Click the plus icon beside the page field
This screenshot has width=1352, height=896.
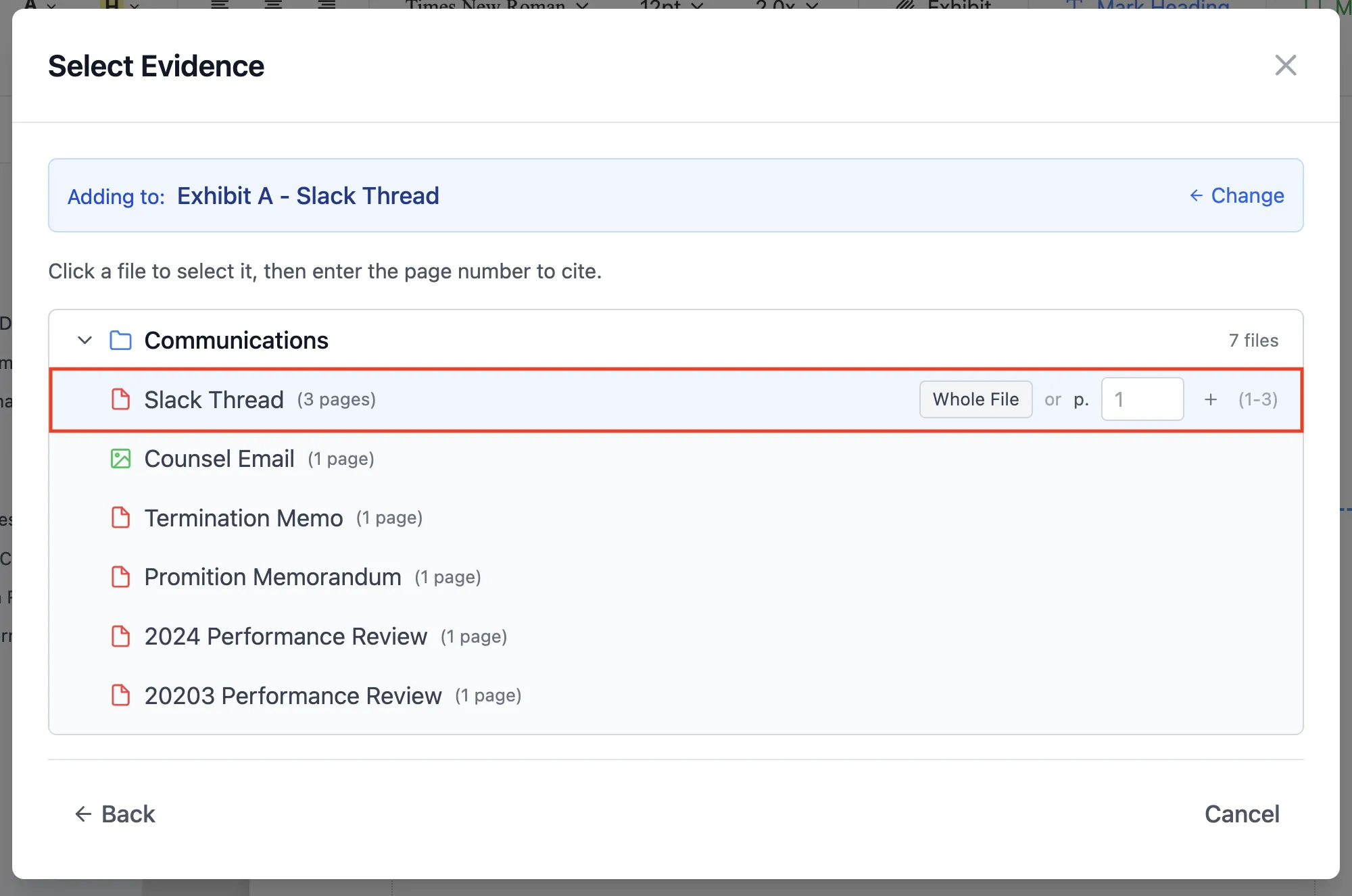point(1211,399)
